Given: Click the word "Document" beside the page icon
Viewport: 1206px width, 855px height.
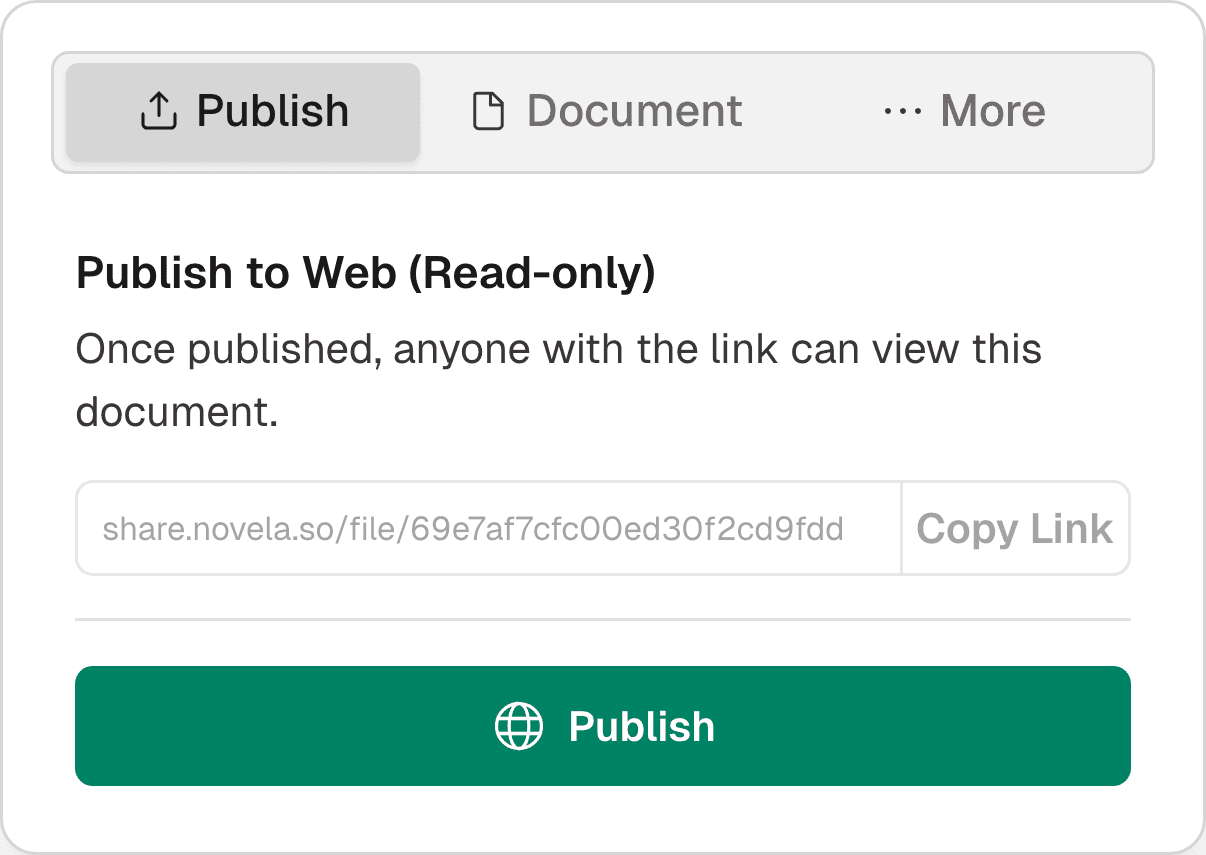Looking at the screenshot, I should (x=634, y=112).
